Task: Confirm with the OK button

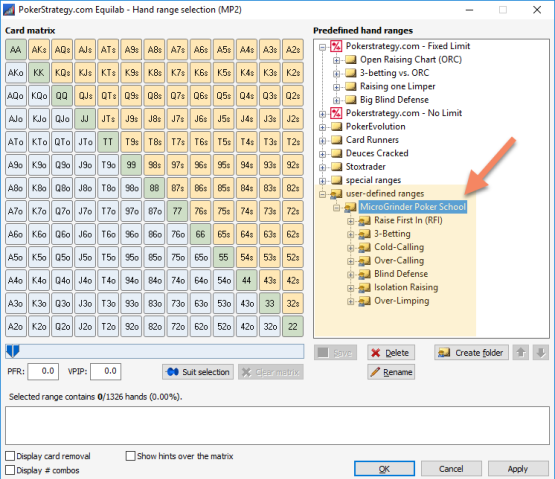Action: click(x=384, y=469)
